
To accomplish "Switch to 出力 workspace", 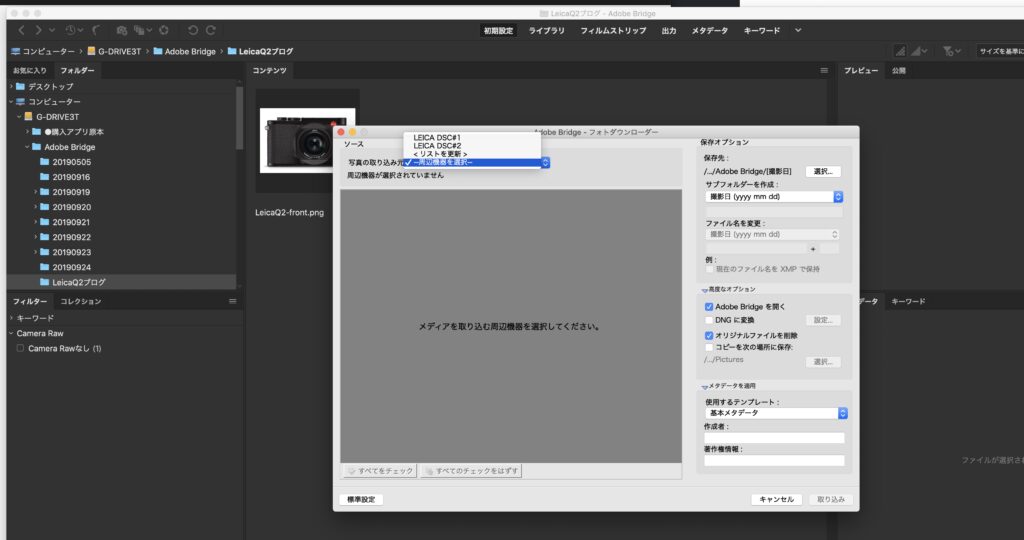I will [x=669, y=30].
